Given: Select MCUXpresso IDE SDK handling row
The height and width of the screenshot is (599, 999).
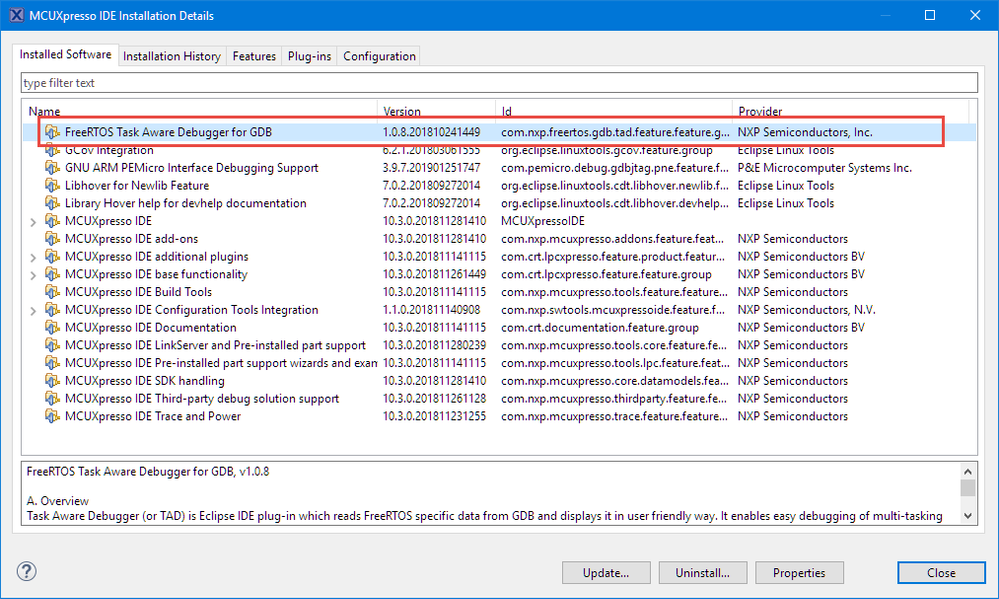Looking at the screenshot, I should pos(499,381).
